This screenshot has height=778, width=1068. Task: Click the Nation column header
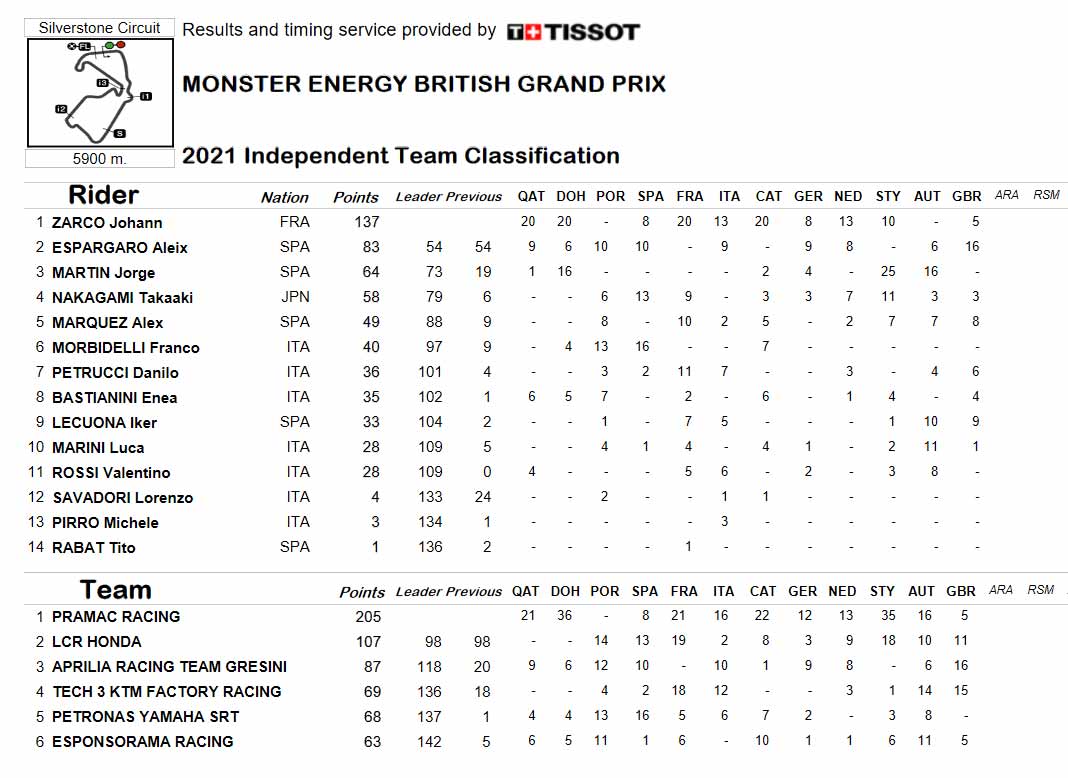285,198
